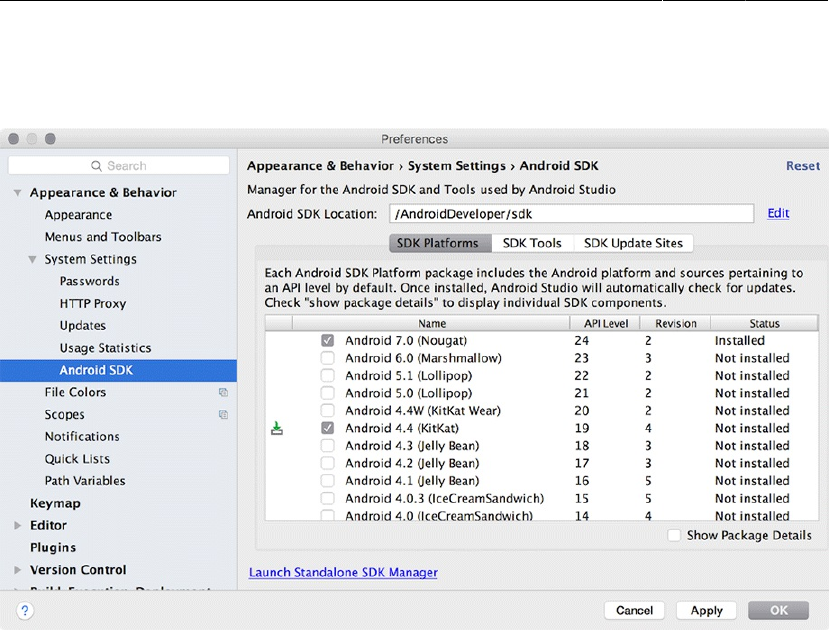
Task: Open Launch Standalone SDK Manager link
Action: click(343, 573)
